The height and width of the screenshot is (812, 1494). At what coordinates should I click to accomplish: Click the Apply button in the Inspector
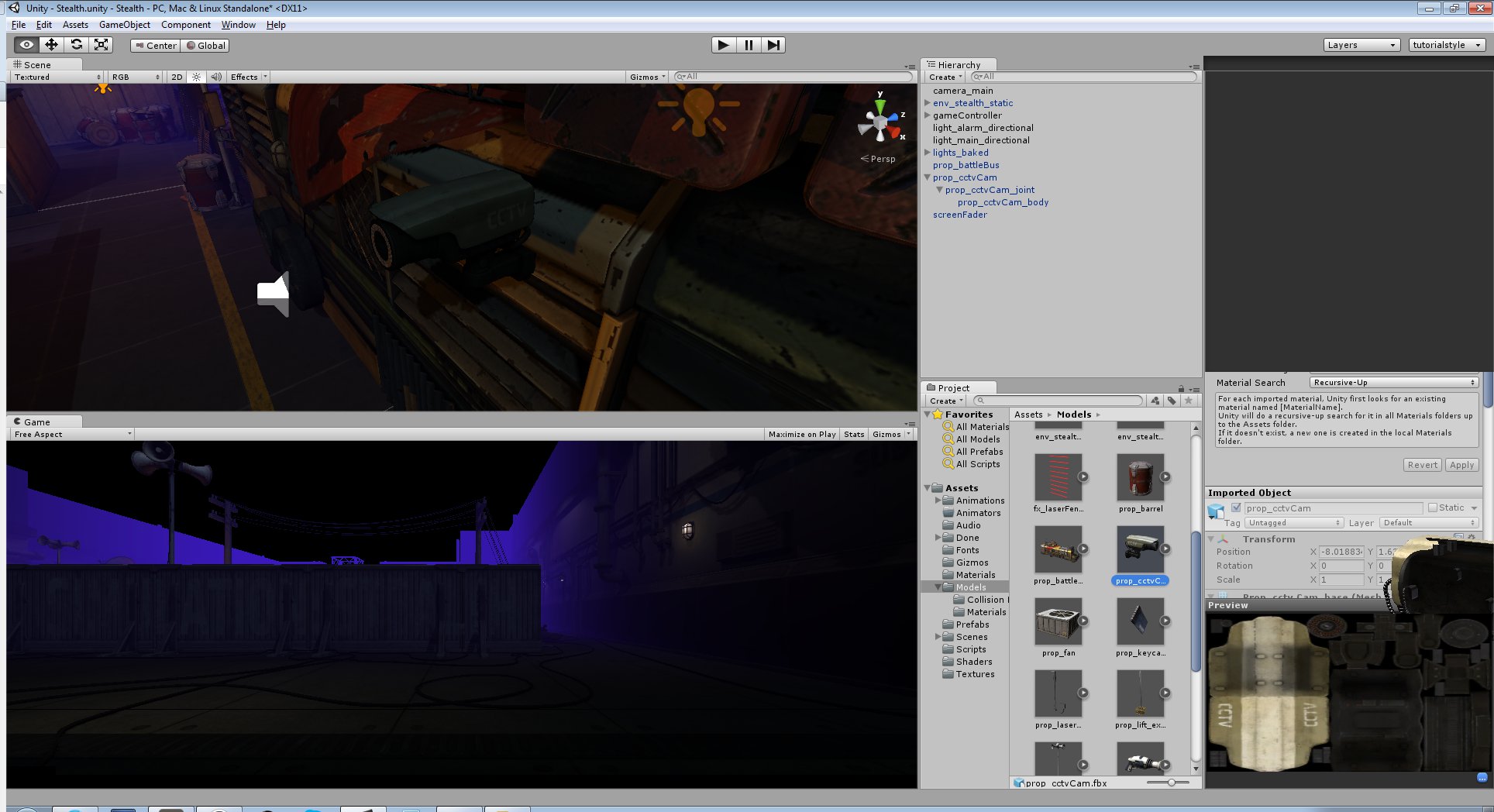click(1461, 464)
